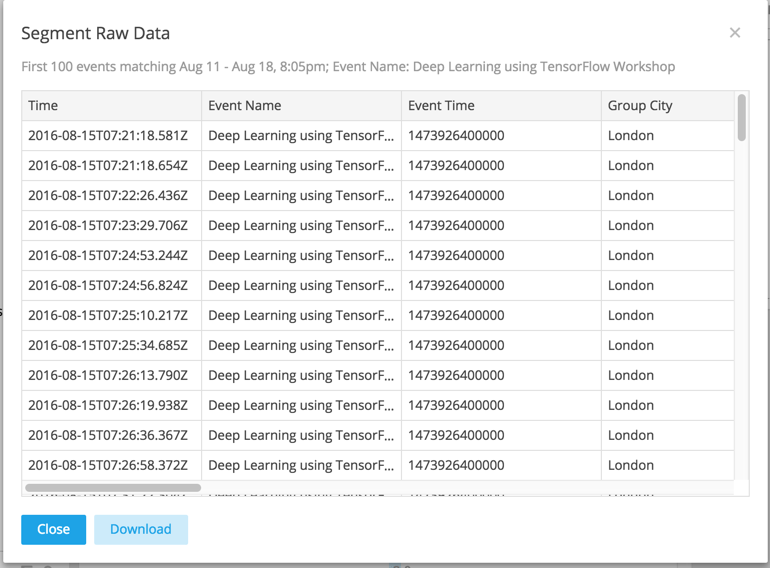Click the Time column header

(111, 105)
